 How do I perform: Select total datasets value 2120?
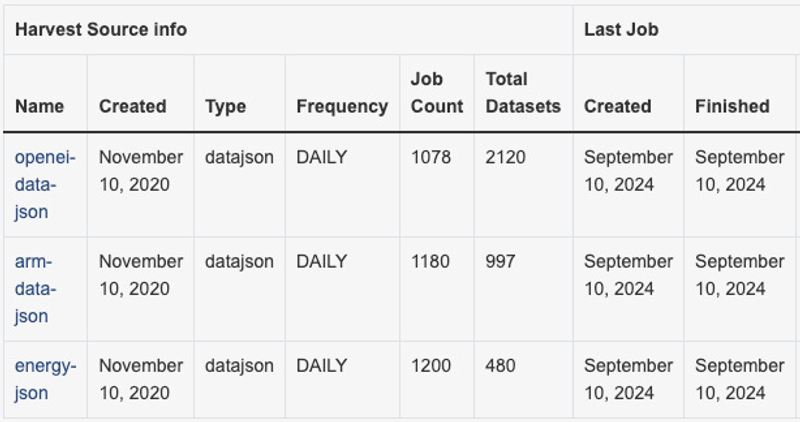pyautogui.click(x=505, y=157)
